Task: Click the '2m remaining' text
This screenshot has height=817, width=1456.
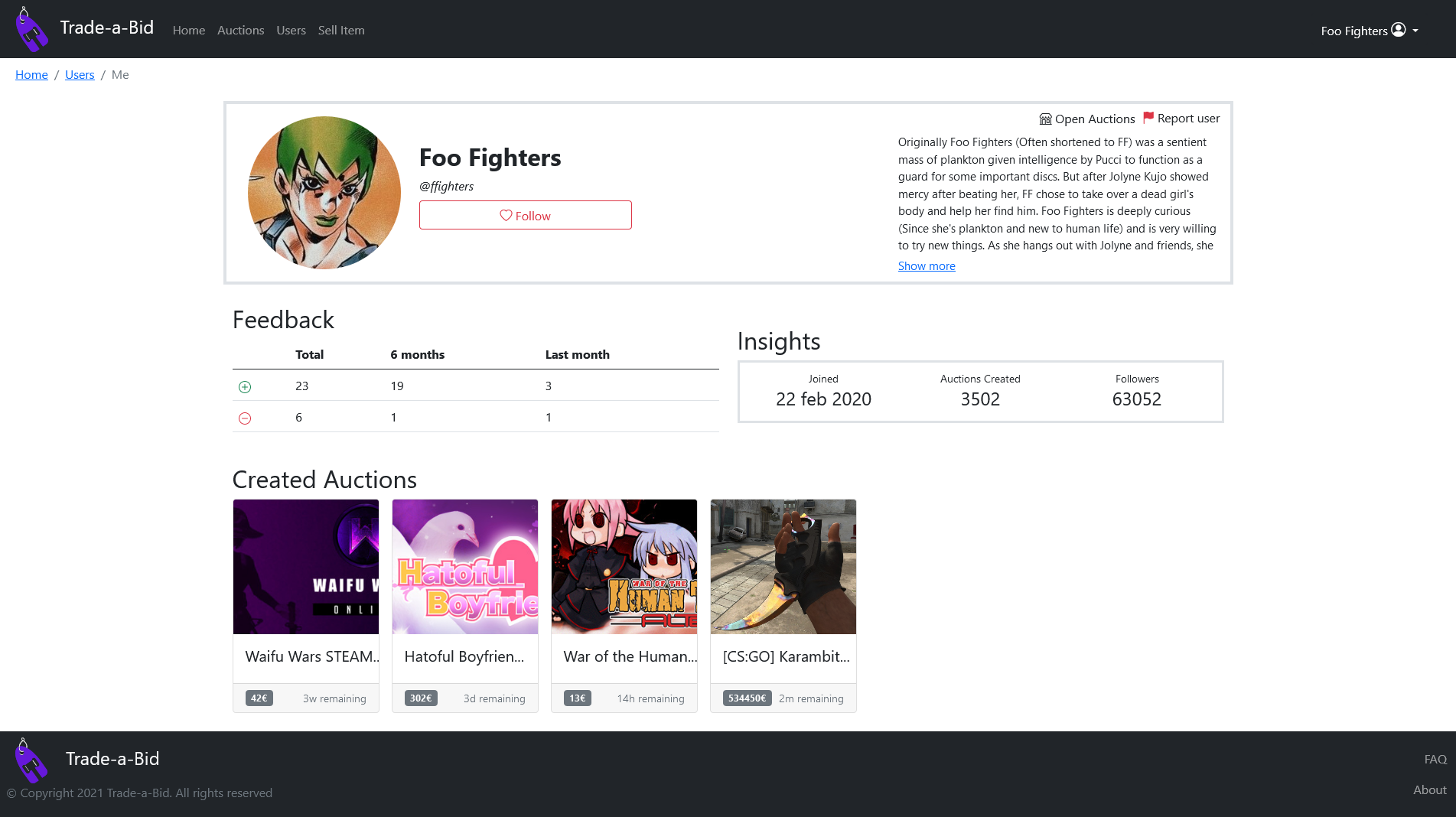Action: click(x=811, y=698)
